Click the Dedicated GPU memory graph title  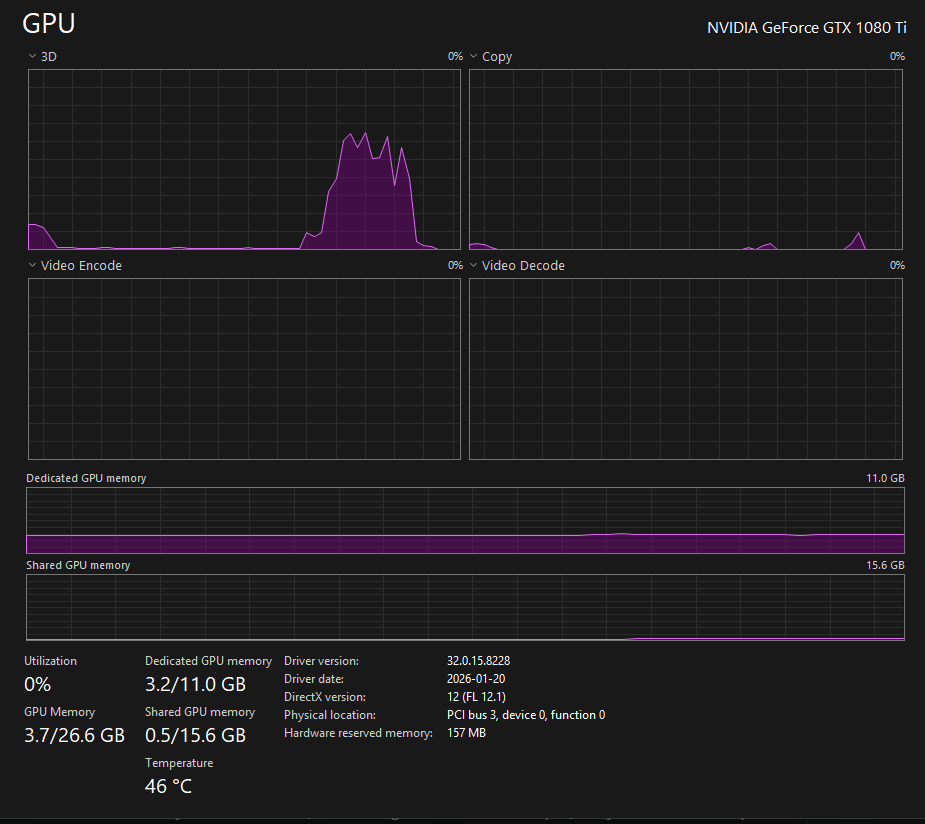(86, 478)
